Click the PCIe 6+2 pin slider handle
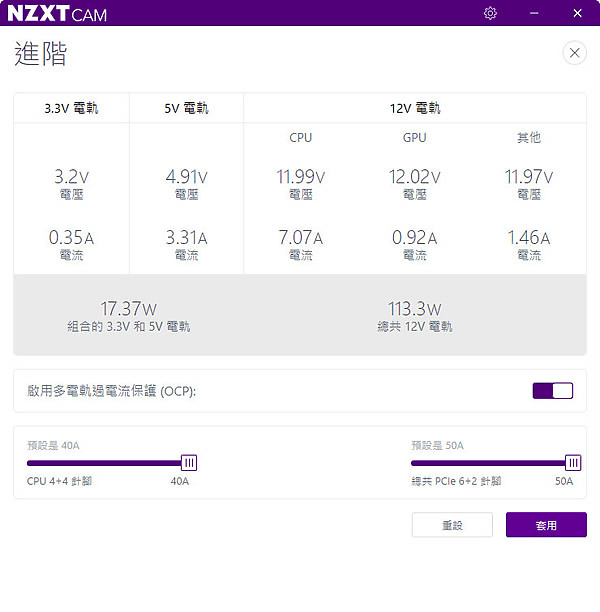Screen dimensions: 600x612 coord(573,463)
